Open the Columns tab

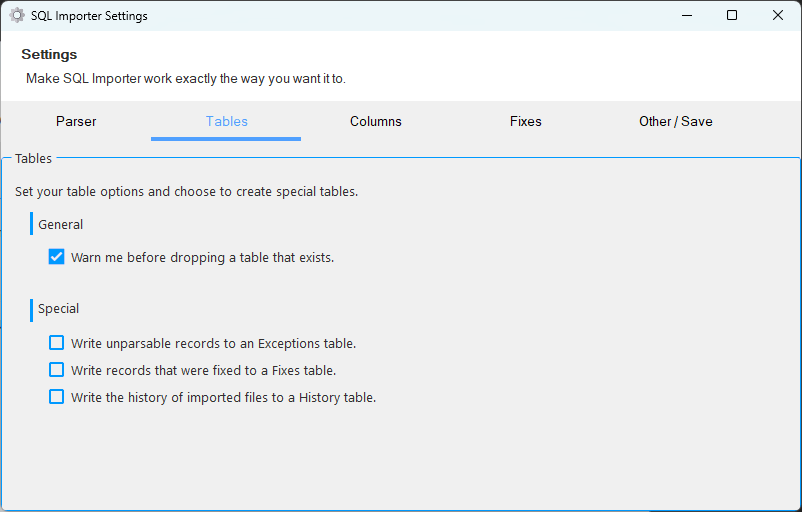376,121
